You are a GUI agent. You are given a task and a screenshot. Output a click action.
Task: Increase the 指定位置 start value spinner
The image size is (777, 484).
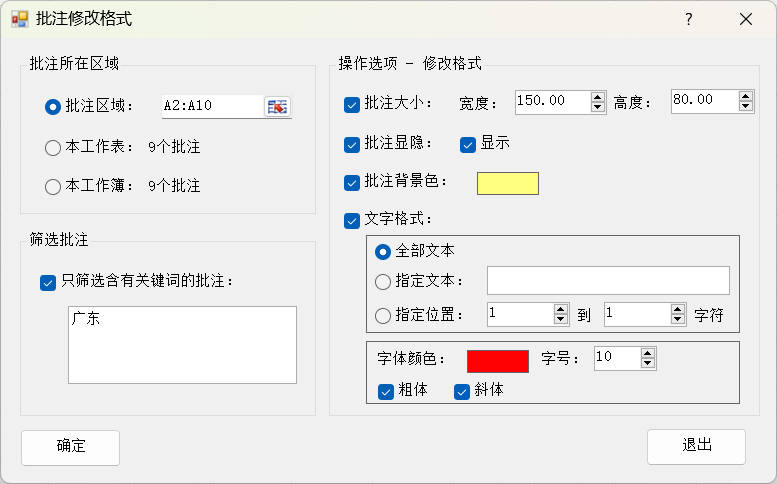[561, 309]
